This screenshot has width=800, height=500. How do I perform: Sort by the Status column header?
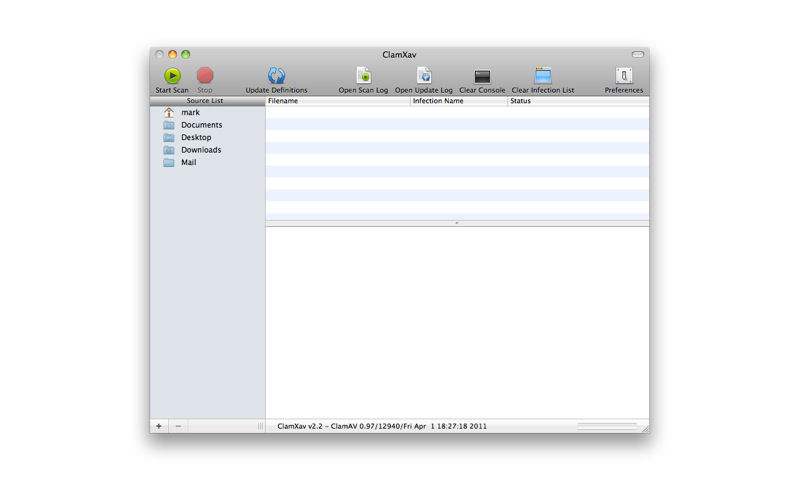(x=578, y=101)
